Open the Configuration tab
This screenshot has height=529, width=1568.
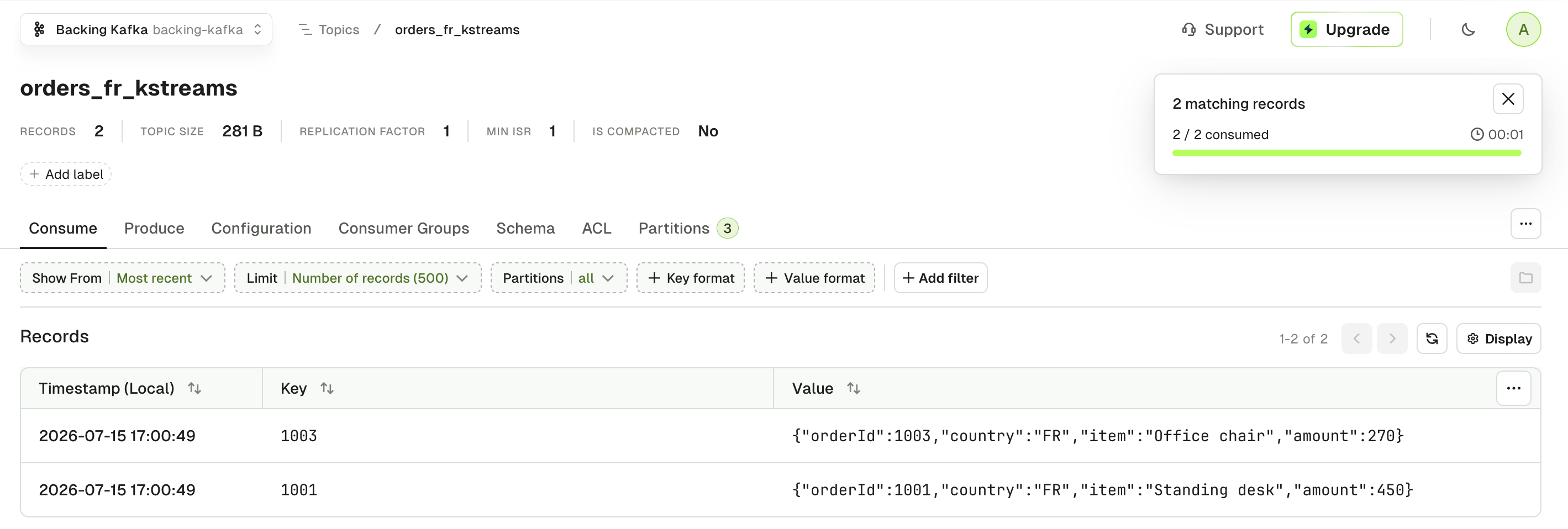pyautogui.click(x=261, y=228)
